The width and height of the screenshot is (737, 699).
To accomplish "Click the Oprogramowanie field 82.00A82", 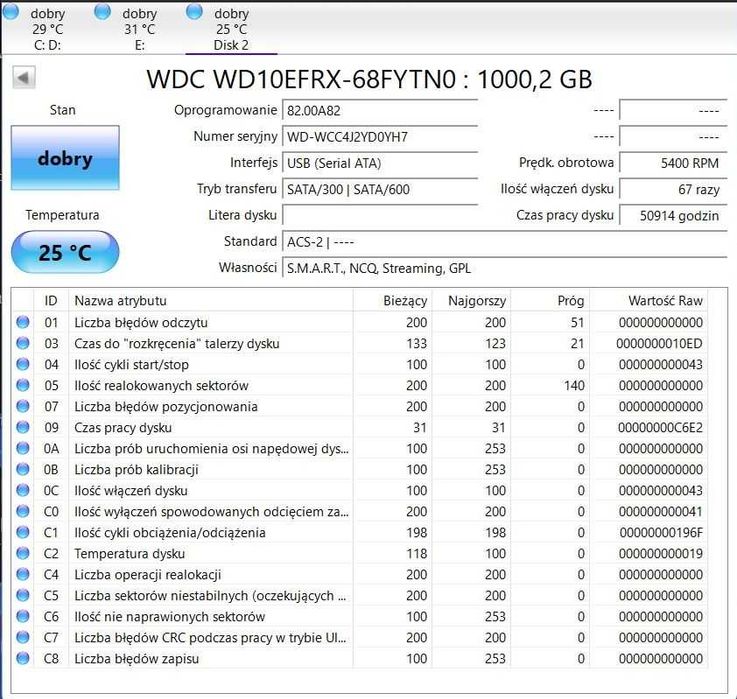I will coord(380,111).
